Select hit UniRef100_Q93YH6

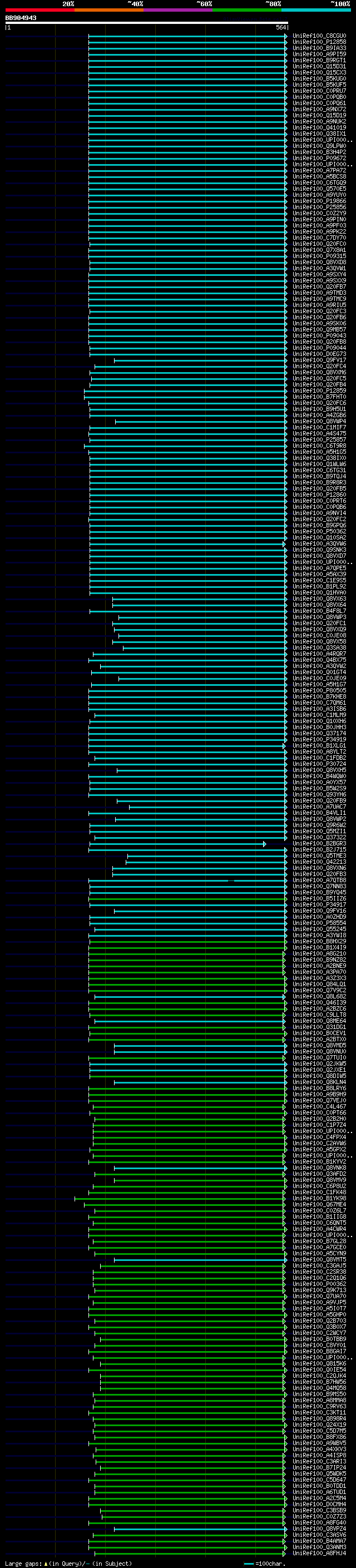click(319, 794)
